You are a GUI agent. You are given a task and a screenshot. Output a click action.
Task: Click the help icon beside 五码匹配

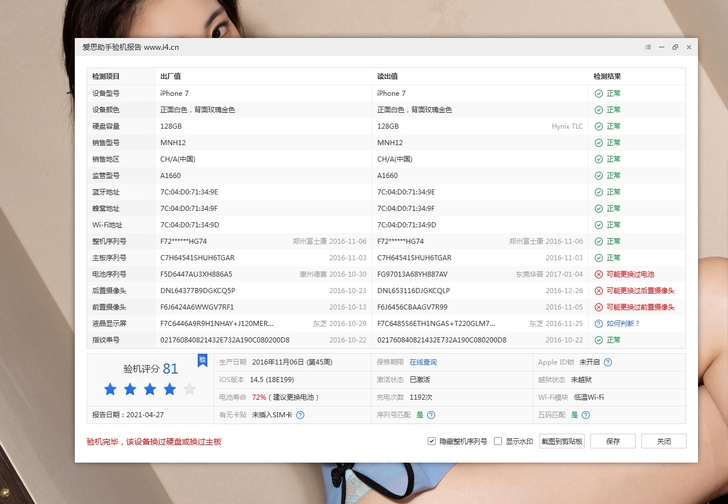586,415
